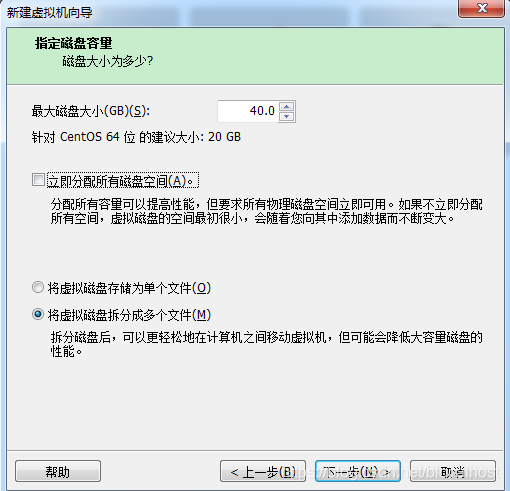This screenshot has width=510, height=491.
Task: Continue with the 下一步(N) button
Action: tap(358, 471)
